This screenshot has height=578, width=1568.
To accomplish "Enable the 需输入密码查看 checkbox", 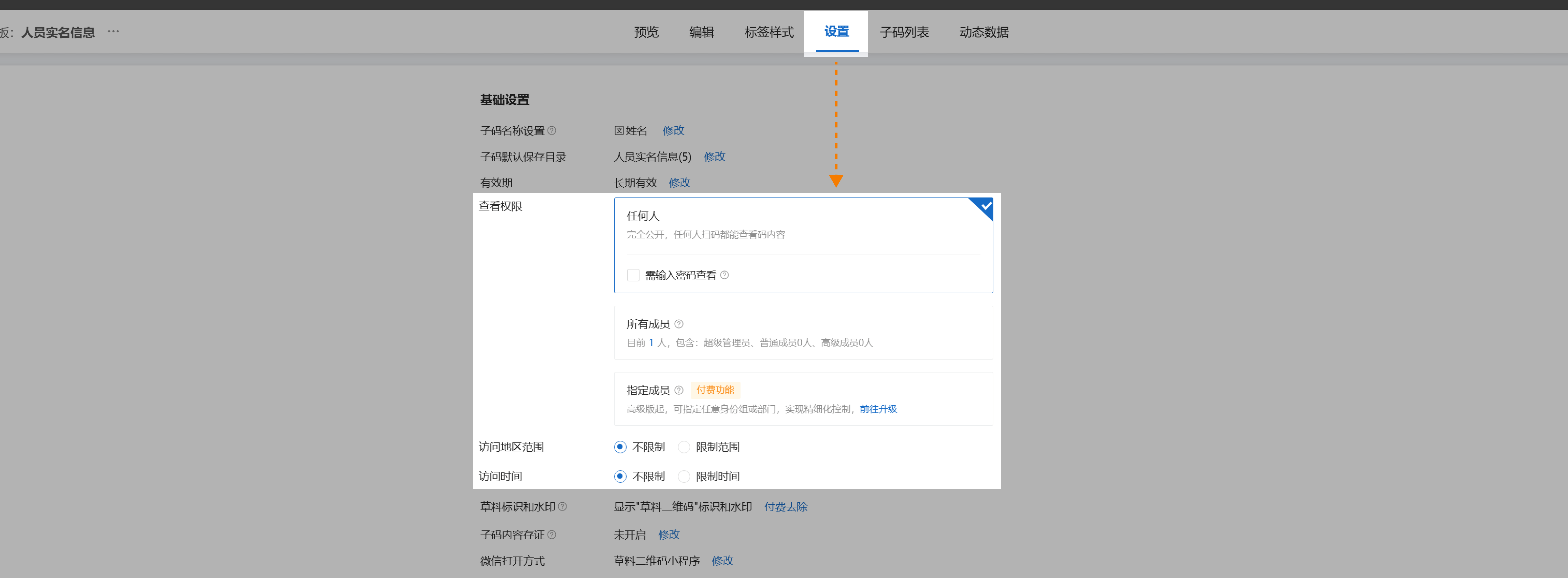I will click(633, 275).
